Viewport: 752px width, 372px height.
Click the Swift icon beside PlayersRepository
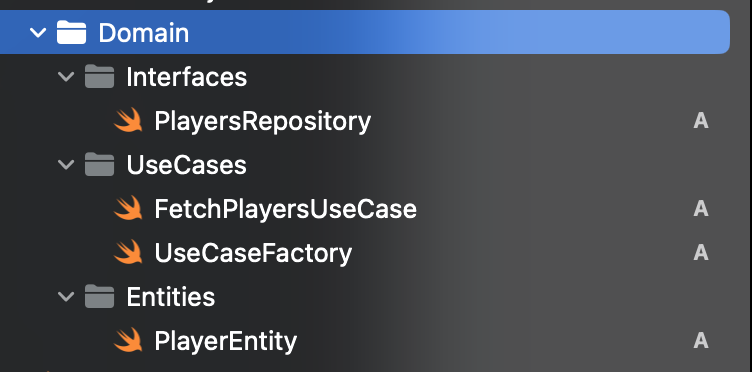tap(128, 120)
